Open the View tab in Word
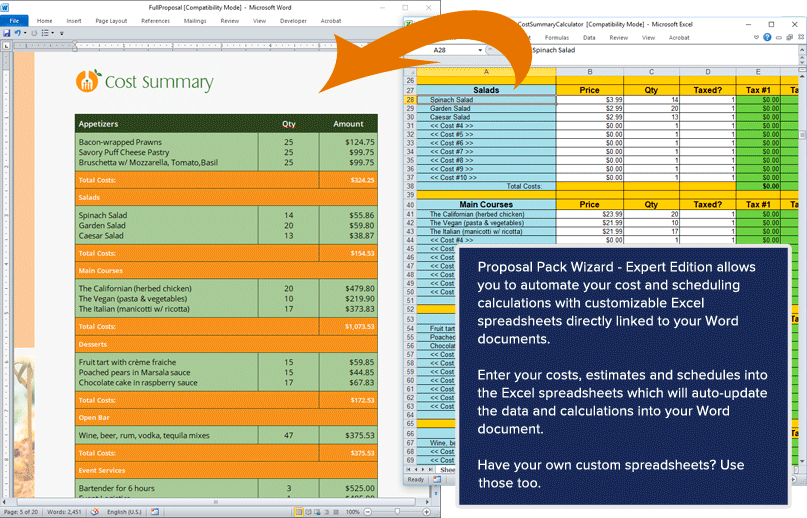This screenshot has width=807, height=518. coord(259,21)
